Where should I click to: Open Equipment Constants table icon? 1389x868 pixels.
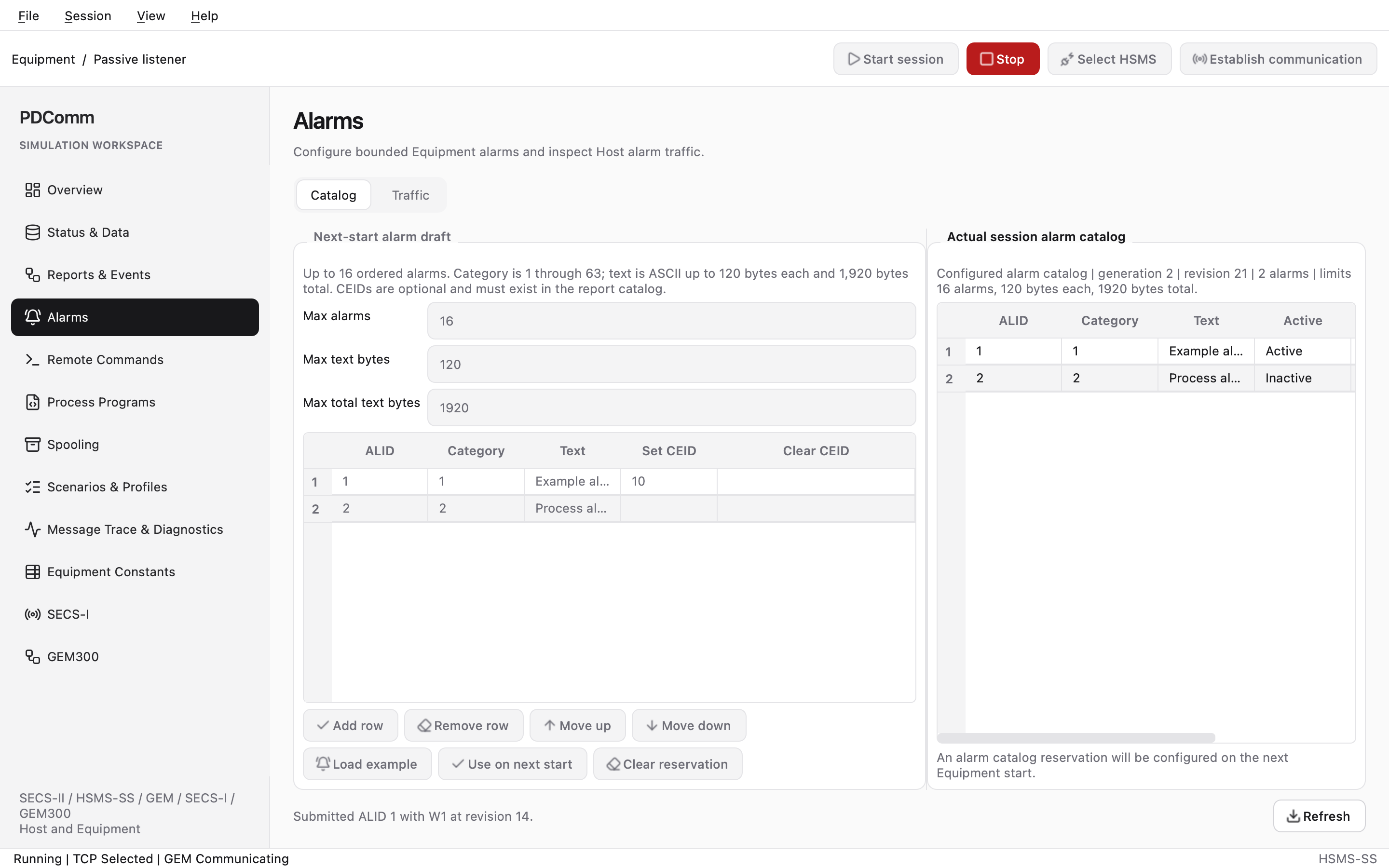[33, 572]
